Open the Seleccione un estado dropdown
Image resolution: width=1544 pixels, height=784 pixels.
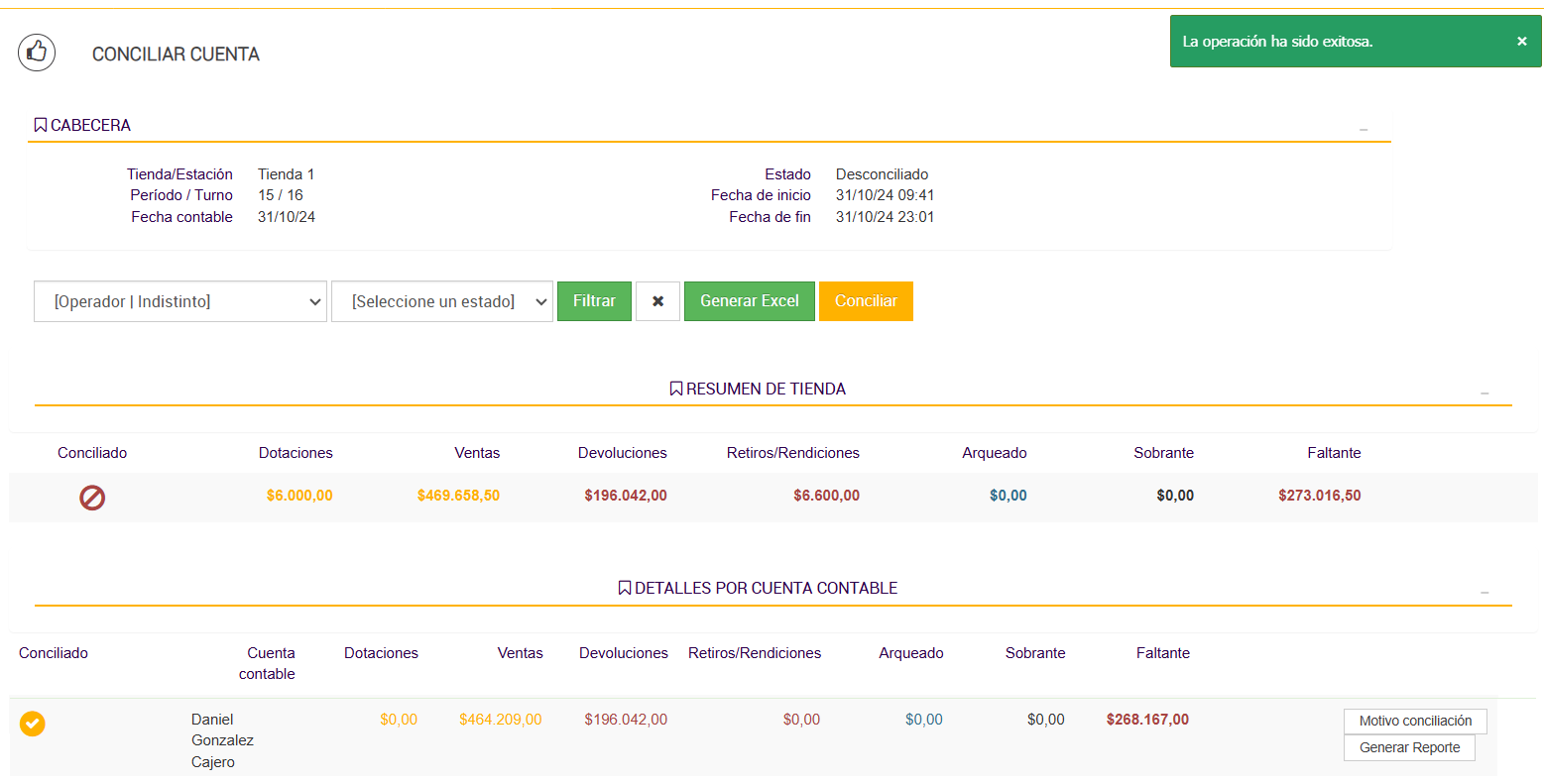pyautogui.click(x=441, y=301)
